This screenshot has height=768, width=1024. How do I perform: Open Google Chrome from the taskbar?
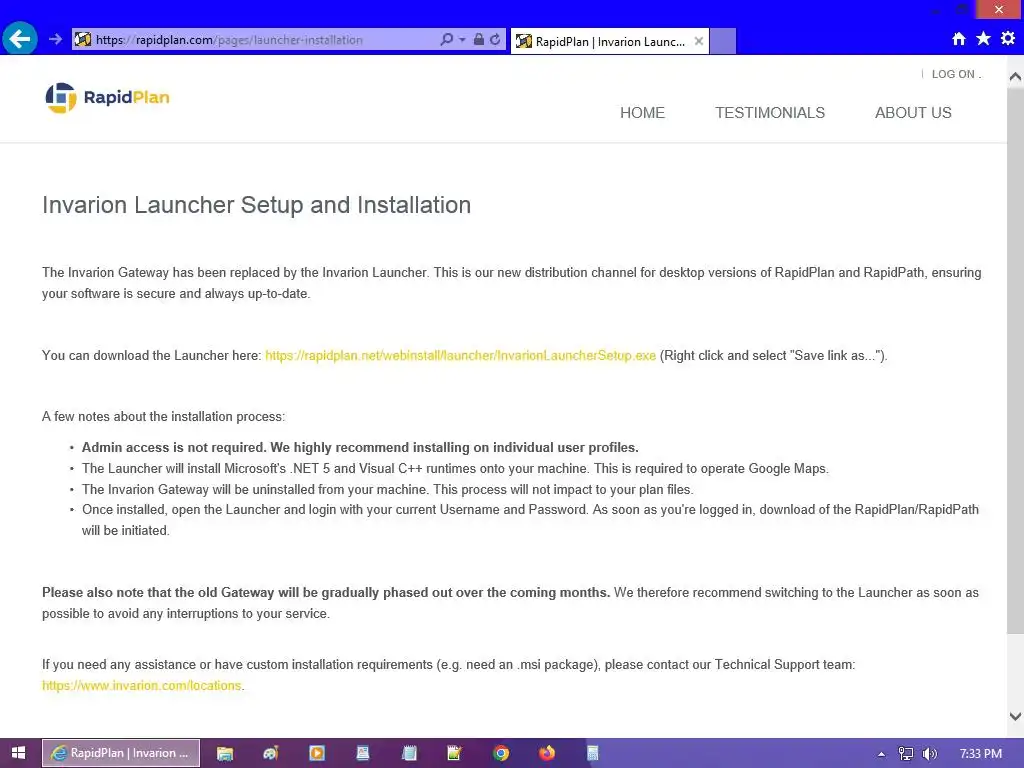(x=501, y=753)
